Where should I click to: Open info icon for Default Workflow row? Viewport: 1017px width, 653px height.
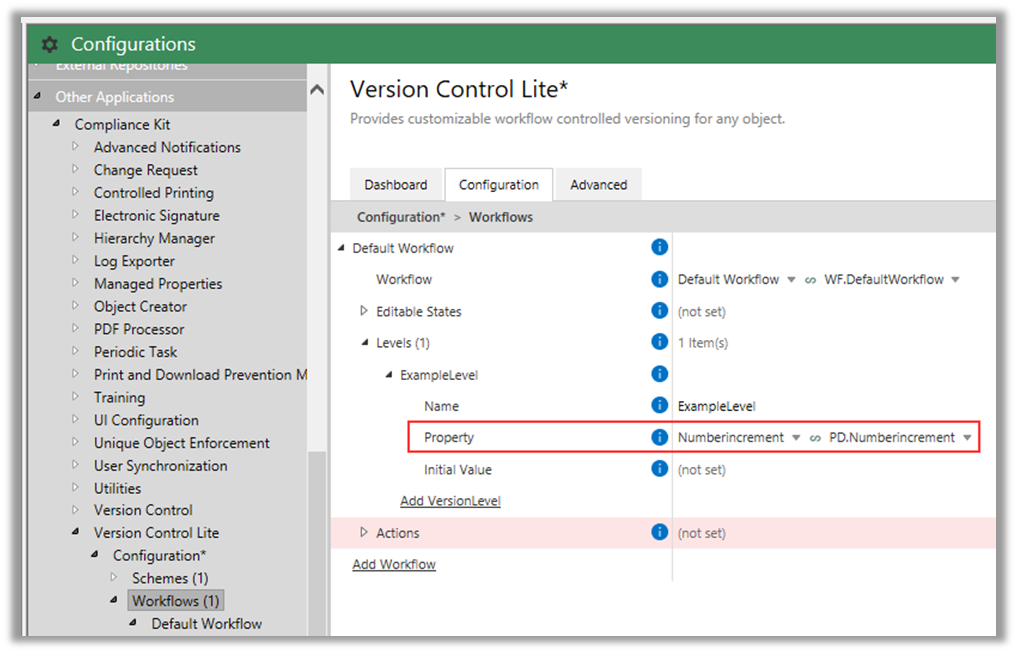pos(659,247)
